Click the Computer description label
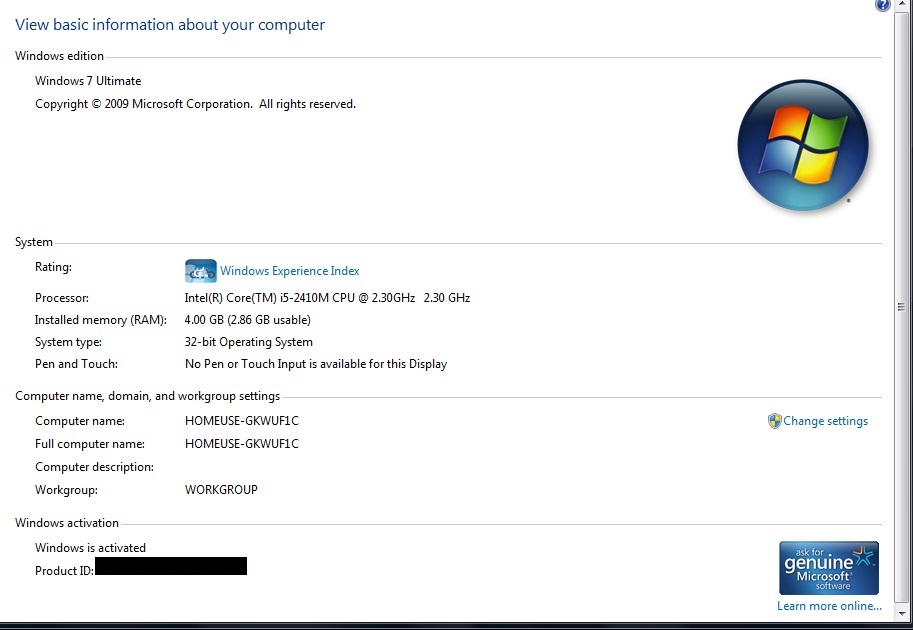 [94, 467]
